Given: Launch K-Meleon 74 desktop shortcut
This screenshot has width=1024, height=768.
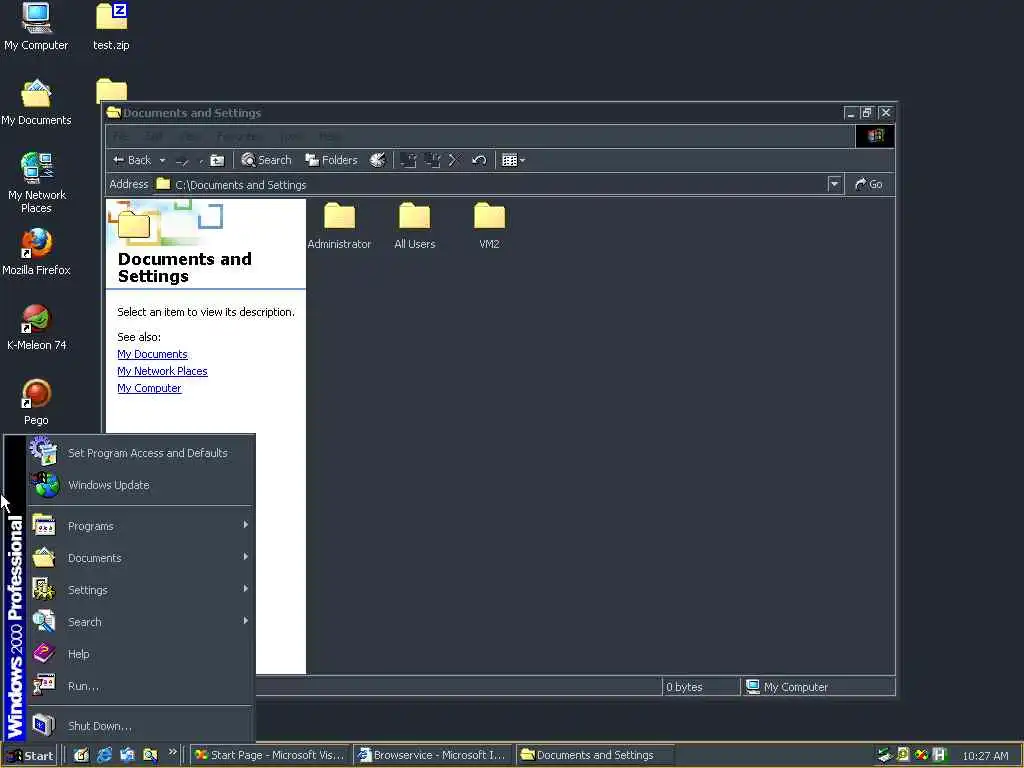Looking at the screenshot, I should click(x=36, y=327).
